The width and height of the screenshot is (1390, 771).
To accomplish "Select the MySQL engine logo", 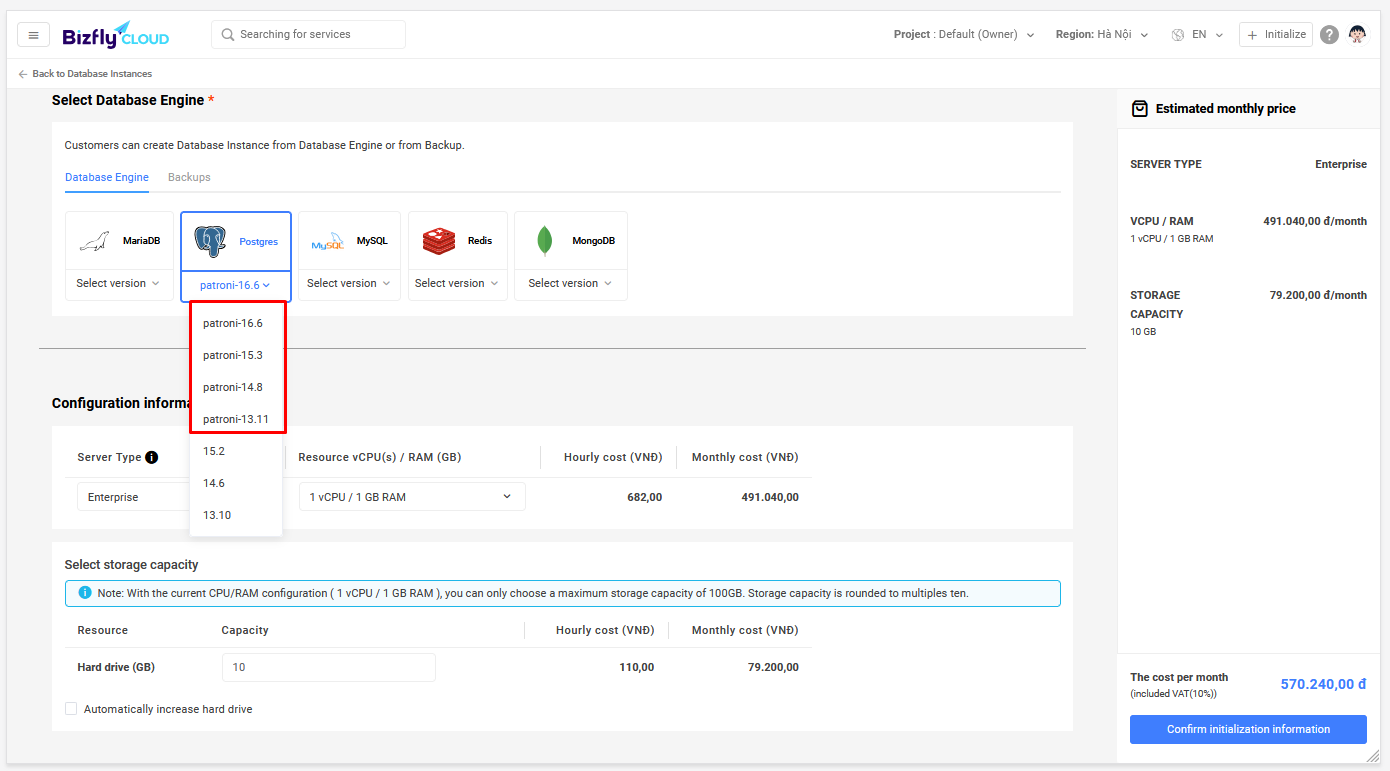I will point(327,242).
